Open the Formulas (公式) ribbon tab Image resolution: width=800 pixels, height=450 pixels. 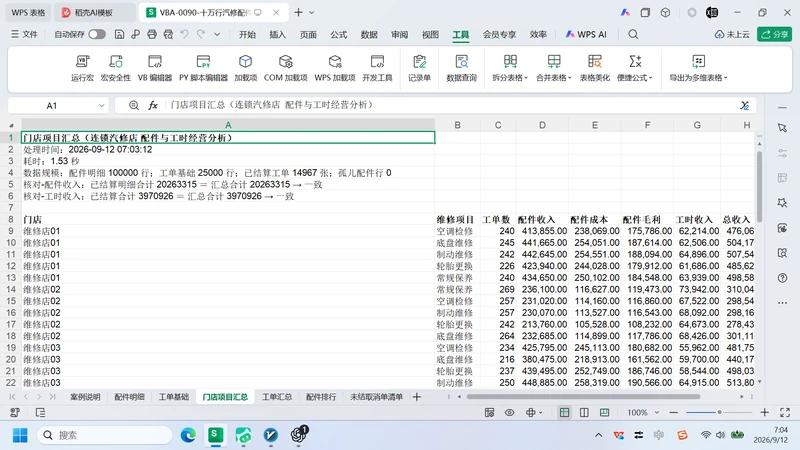(339, 34)
